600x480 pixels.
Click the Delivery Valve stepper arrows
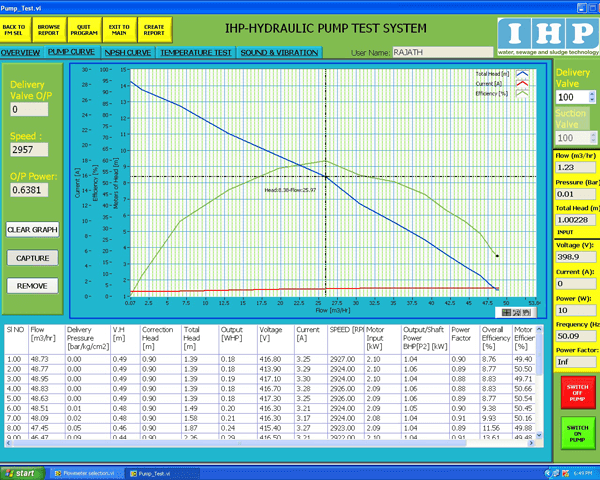[x=590, y=99]
